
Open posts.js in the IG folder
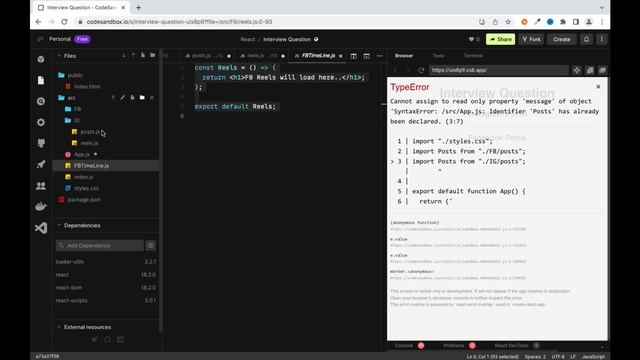pos(90,132)
